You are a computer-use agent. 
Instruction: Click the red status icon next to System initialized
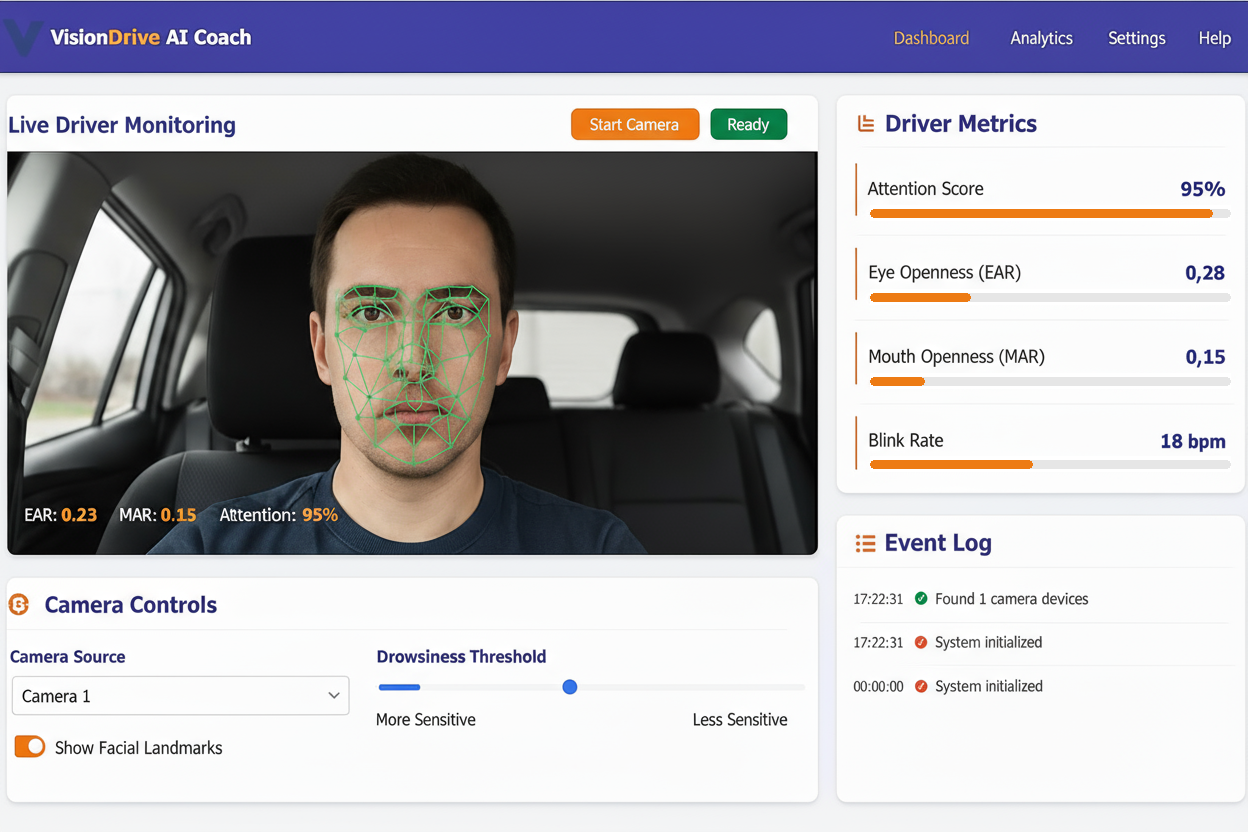pos(920,643)
